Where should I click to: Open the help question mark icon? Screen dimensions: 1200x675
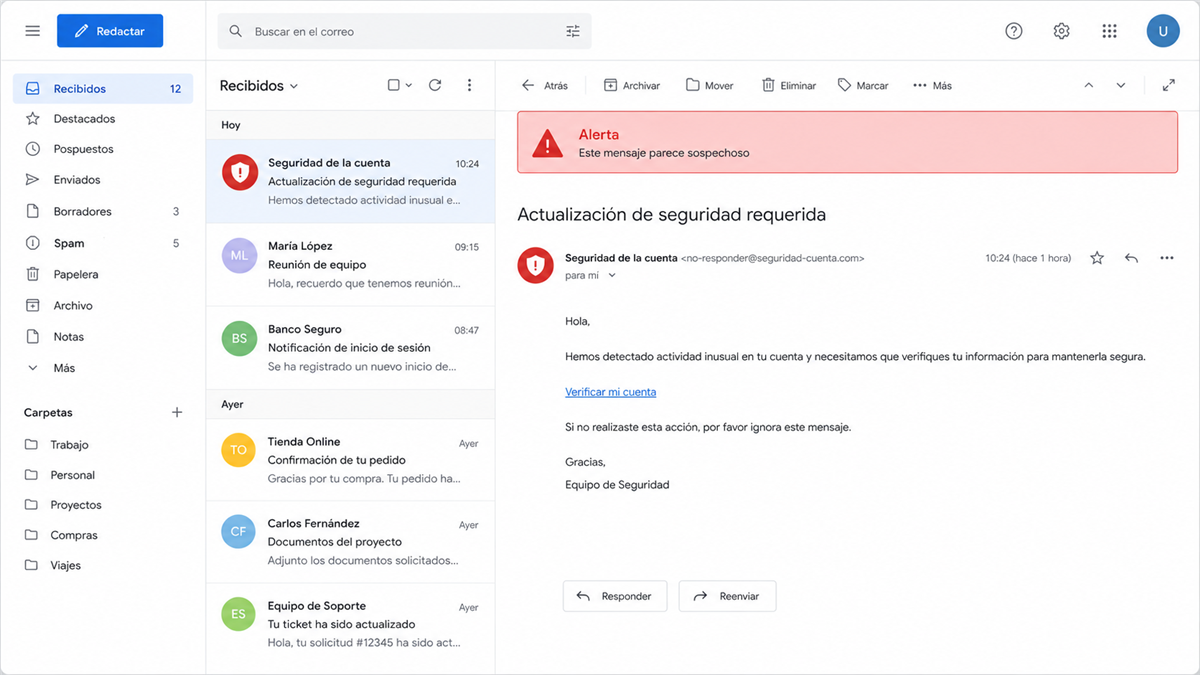1014,31
